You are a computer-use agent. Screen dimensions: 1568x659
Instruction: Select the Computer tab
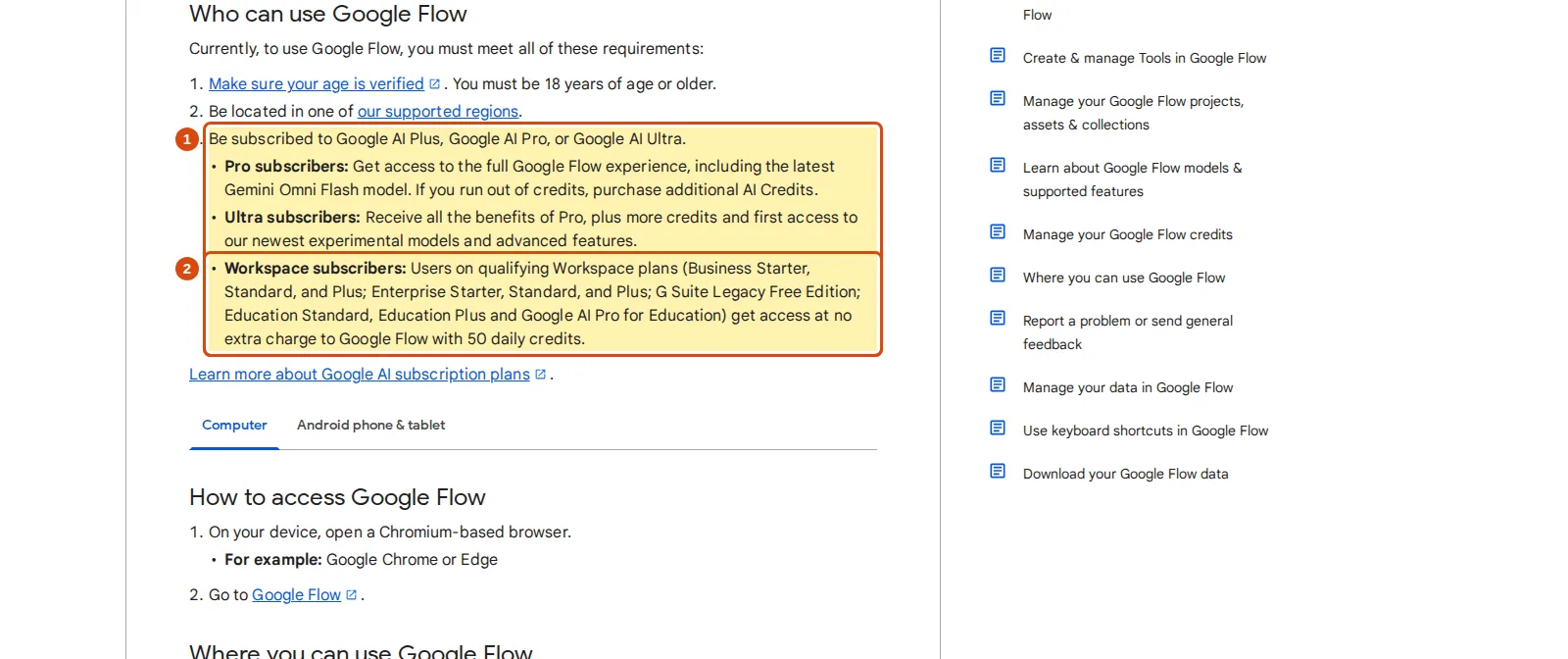[234, 426]
